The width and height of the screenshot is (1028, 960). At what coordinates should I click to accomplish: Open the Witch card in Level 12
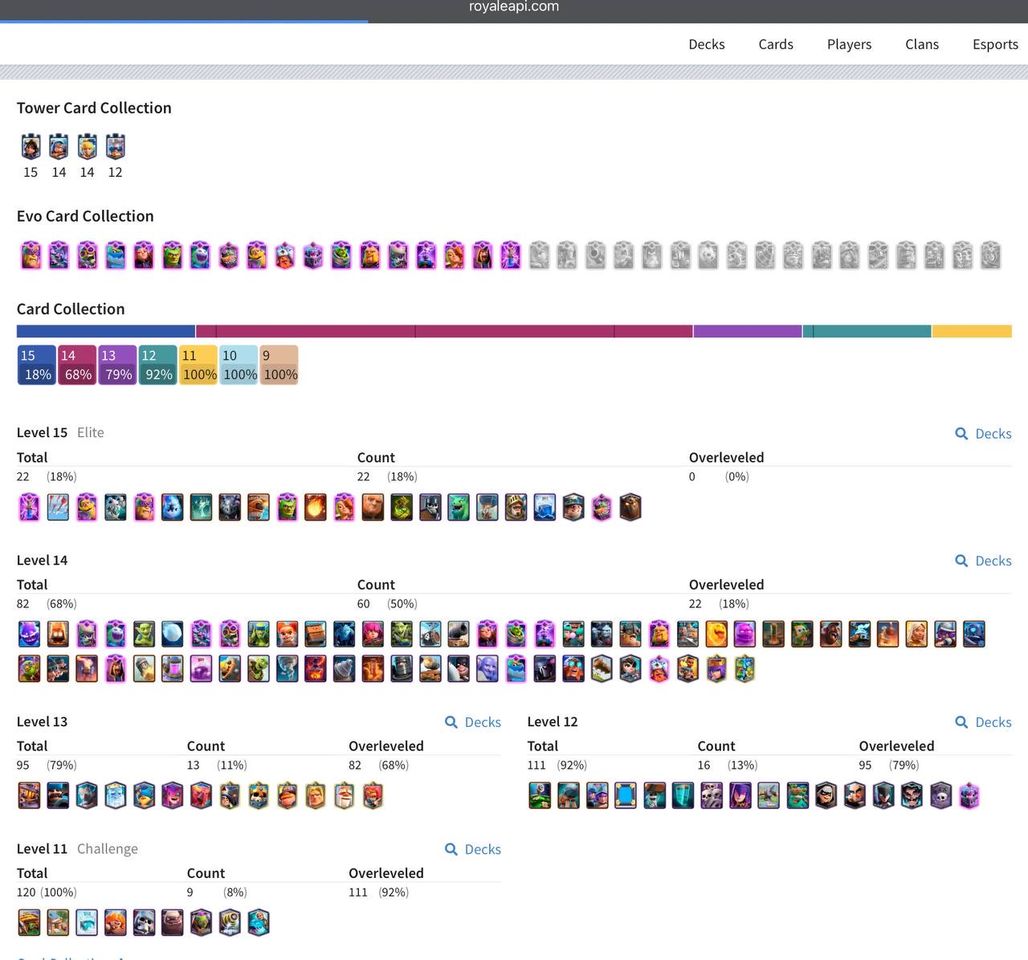[x=740, y=795]
